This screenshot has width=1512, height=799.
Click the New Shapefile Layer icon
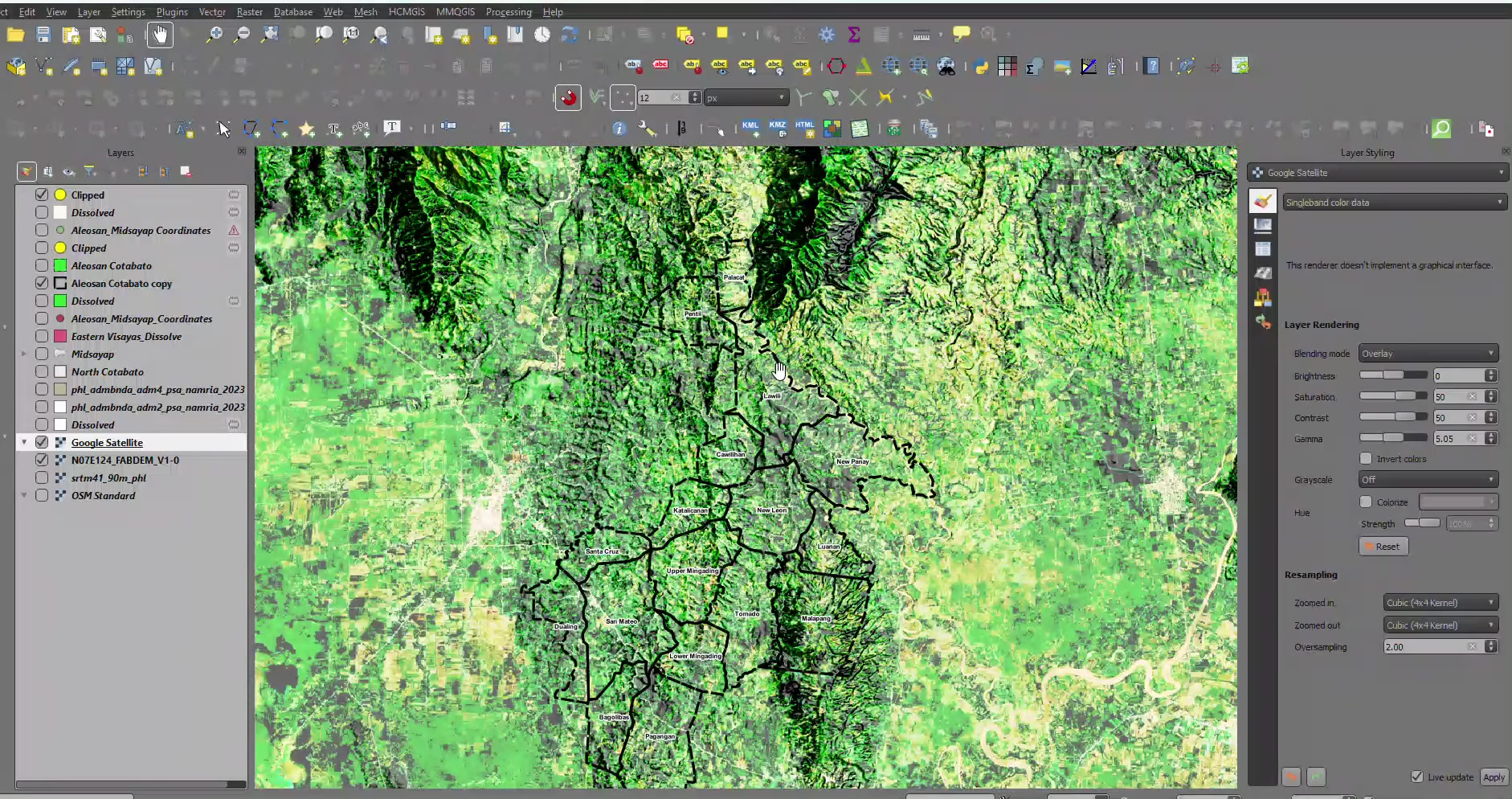point(43,67)
